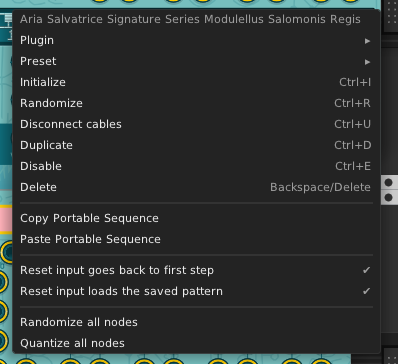The image size is (398, 364).
Task: Click the lower black port on right module
Action: [x=388, y=198]
